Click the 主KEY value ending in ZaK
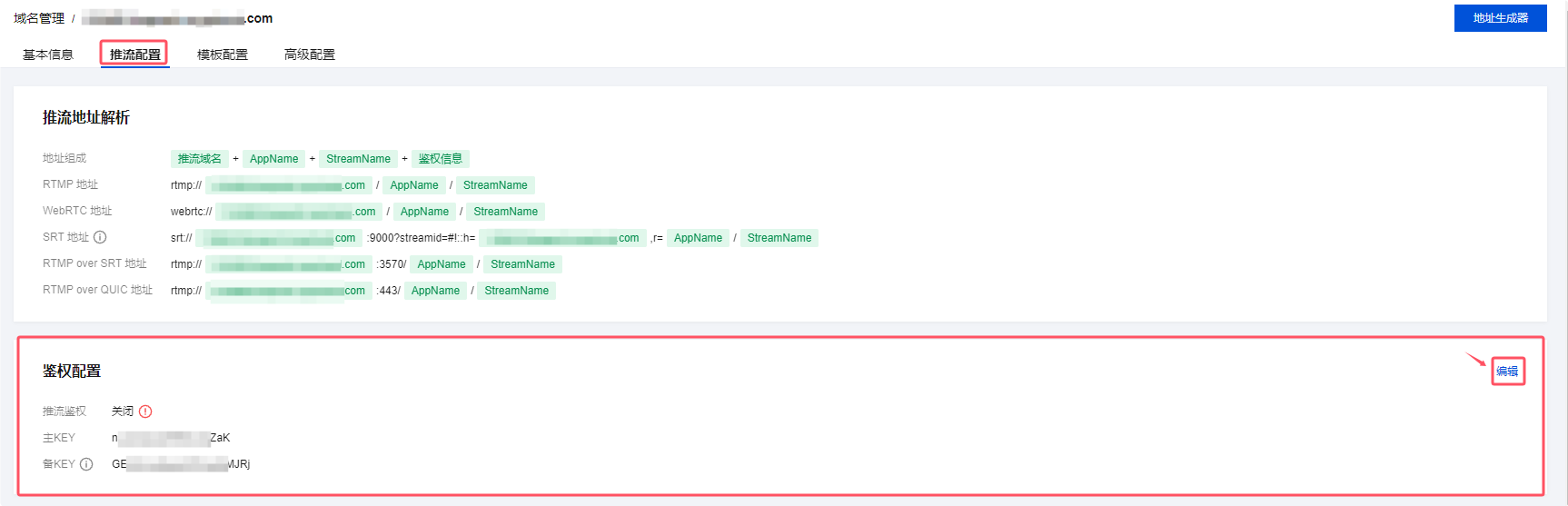This screenshot has width=1568, height=506. tap(171, 438)
